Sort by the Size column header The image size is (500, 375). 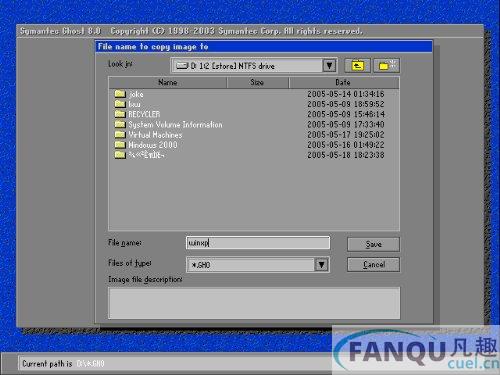[x=257, y=82]
